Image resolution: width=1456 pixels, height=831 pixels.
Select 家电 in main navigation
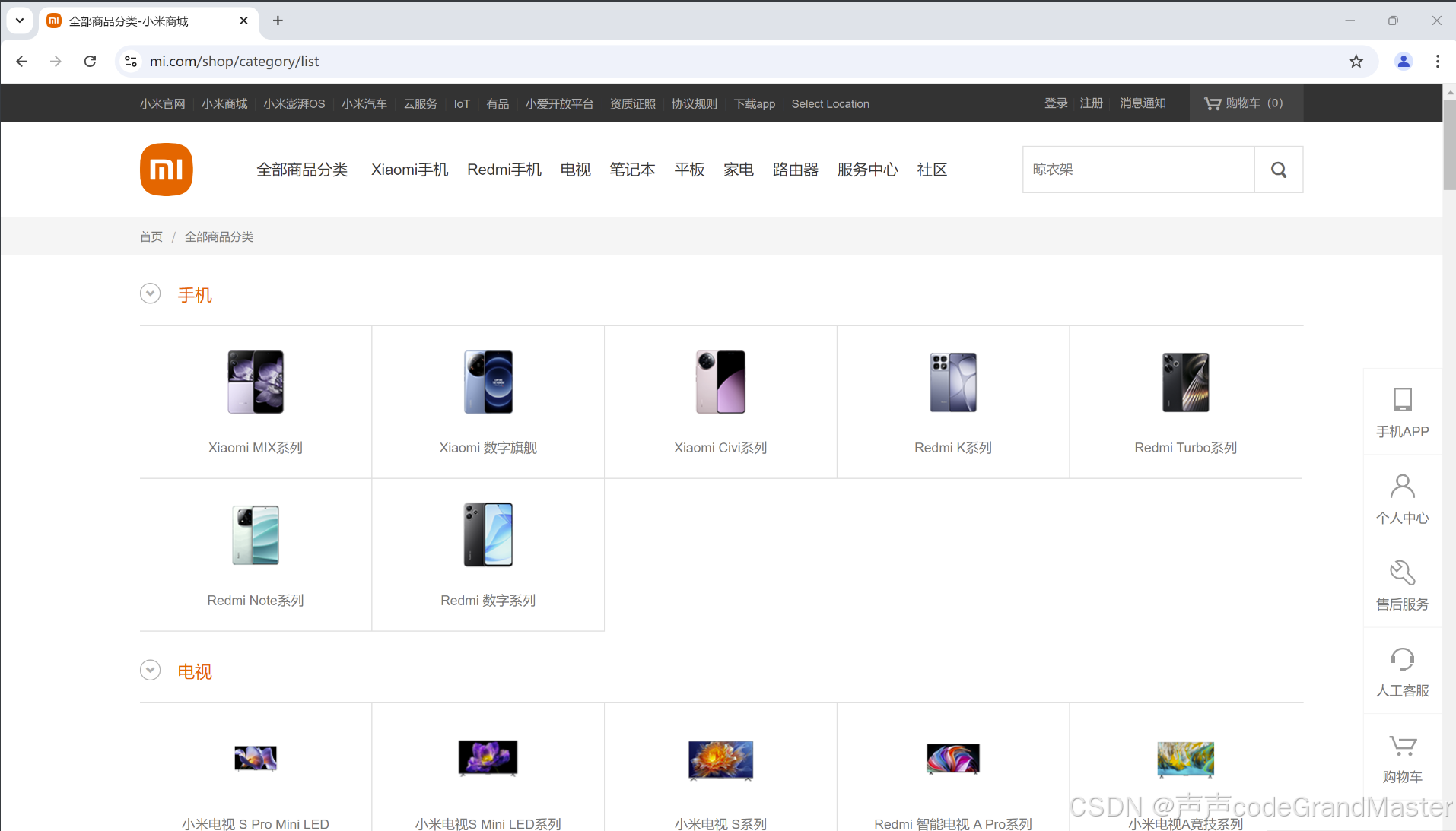point(739,170)
